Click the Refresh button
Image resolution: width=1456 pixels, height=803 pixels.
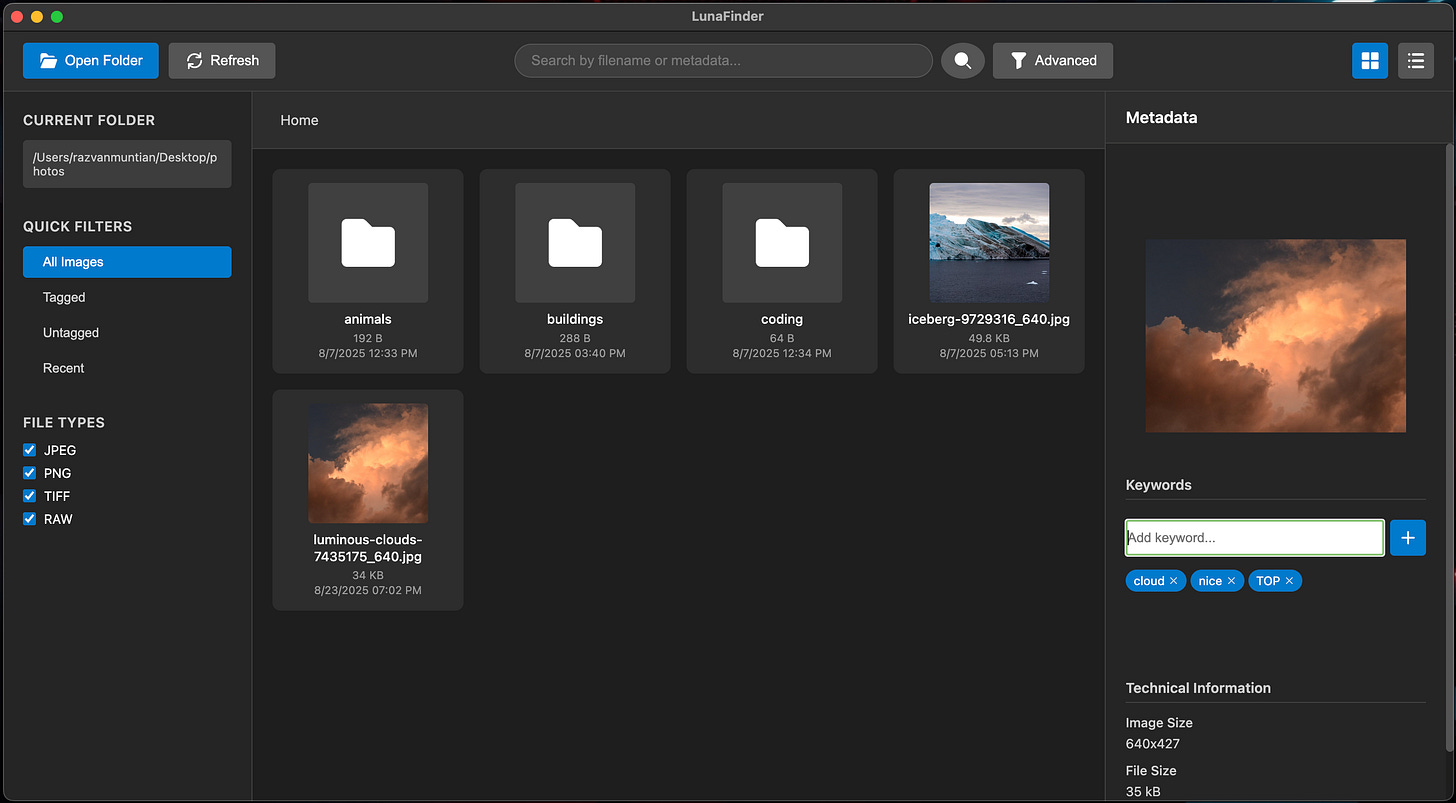[222, 61]
